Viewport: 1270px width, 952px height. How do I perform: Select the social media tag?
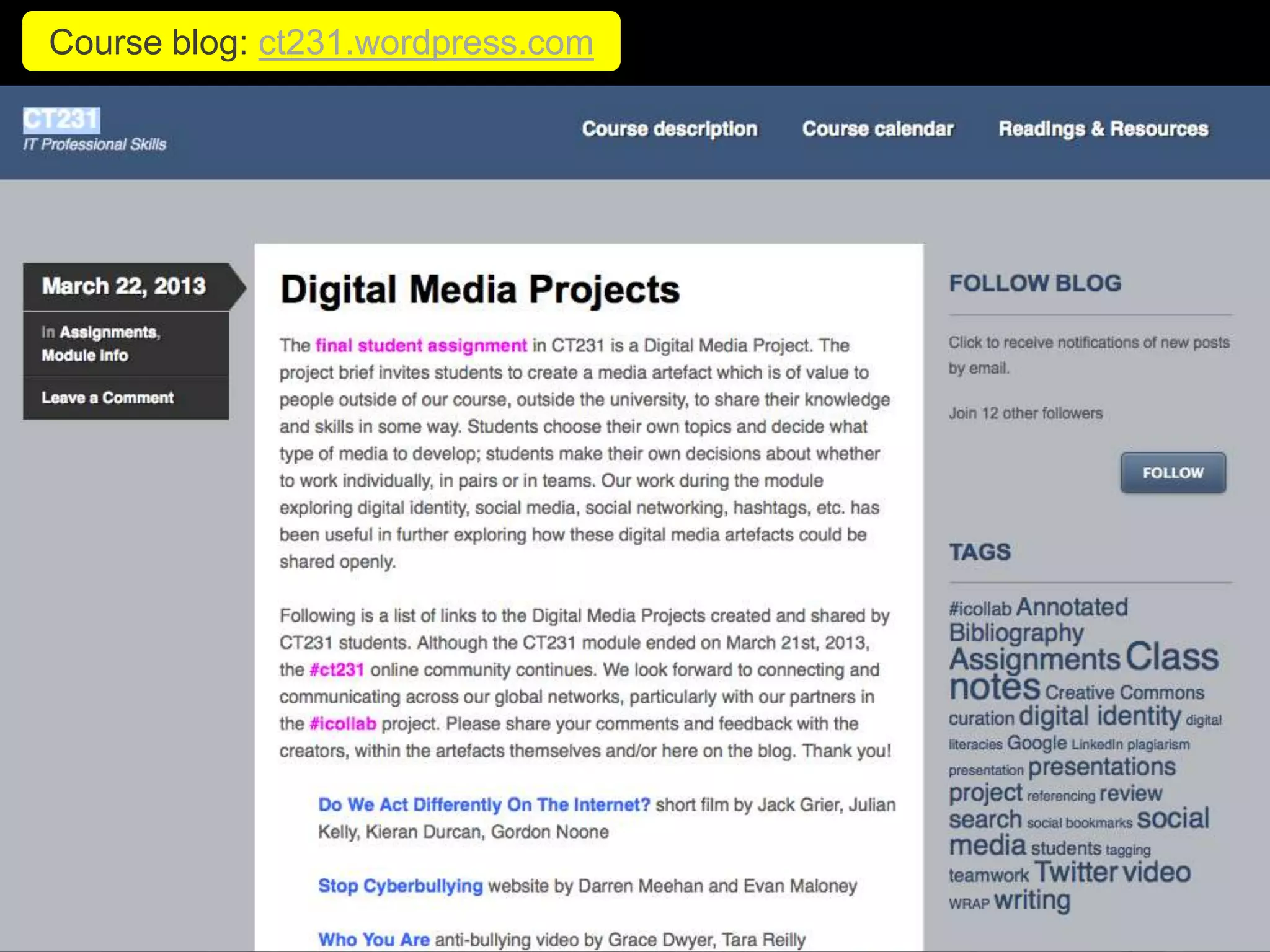point(1079,832)
